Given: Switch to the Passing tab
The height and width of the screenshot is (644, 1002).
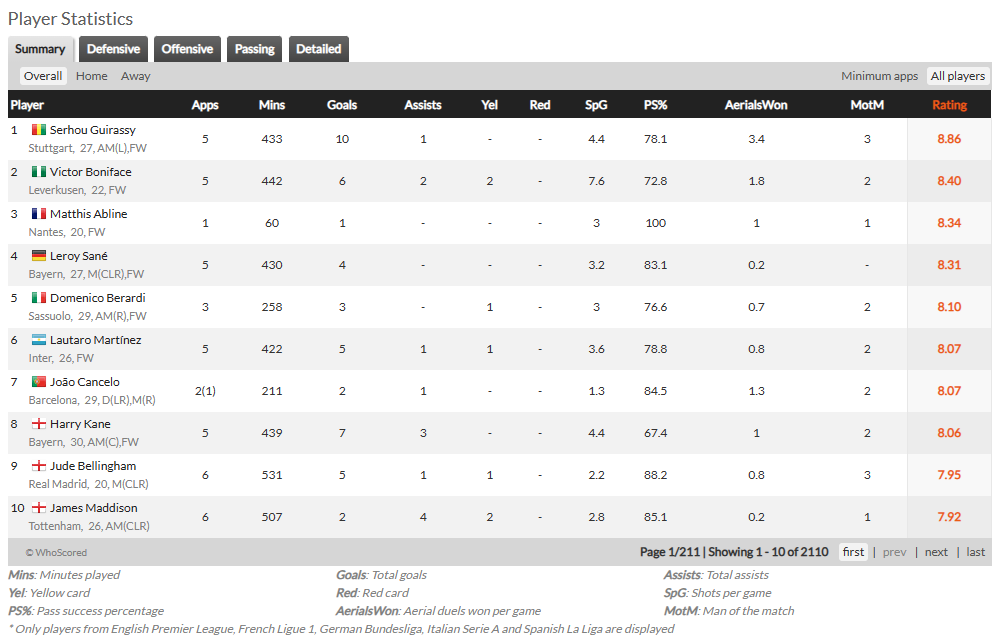Looking at the screenshot, I should [x=254, y=49].
